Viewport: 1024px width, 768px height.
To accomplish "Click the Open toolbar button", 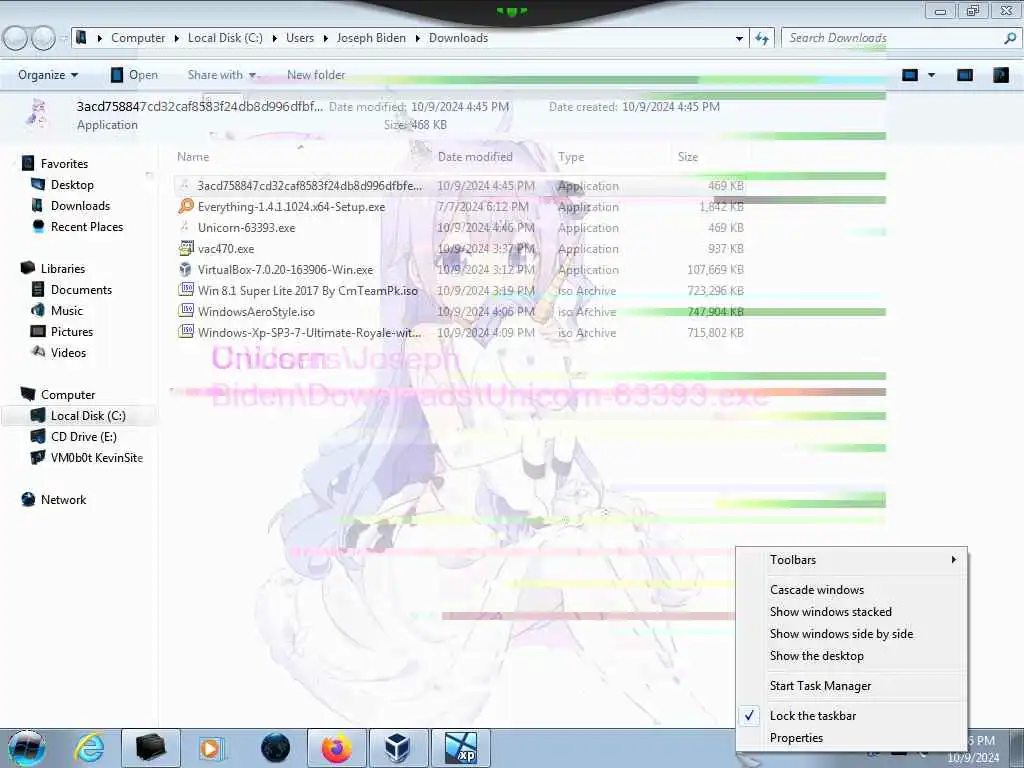I will click(134, 75).
